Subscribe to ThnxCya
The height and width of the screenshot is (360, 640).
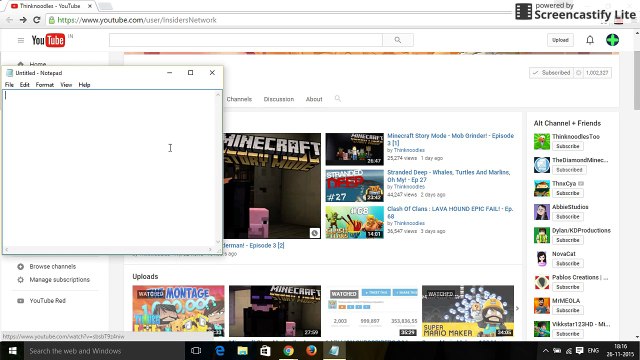click(567, 193)
